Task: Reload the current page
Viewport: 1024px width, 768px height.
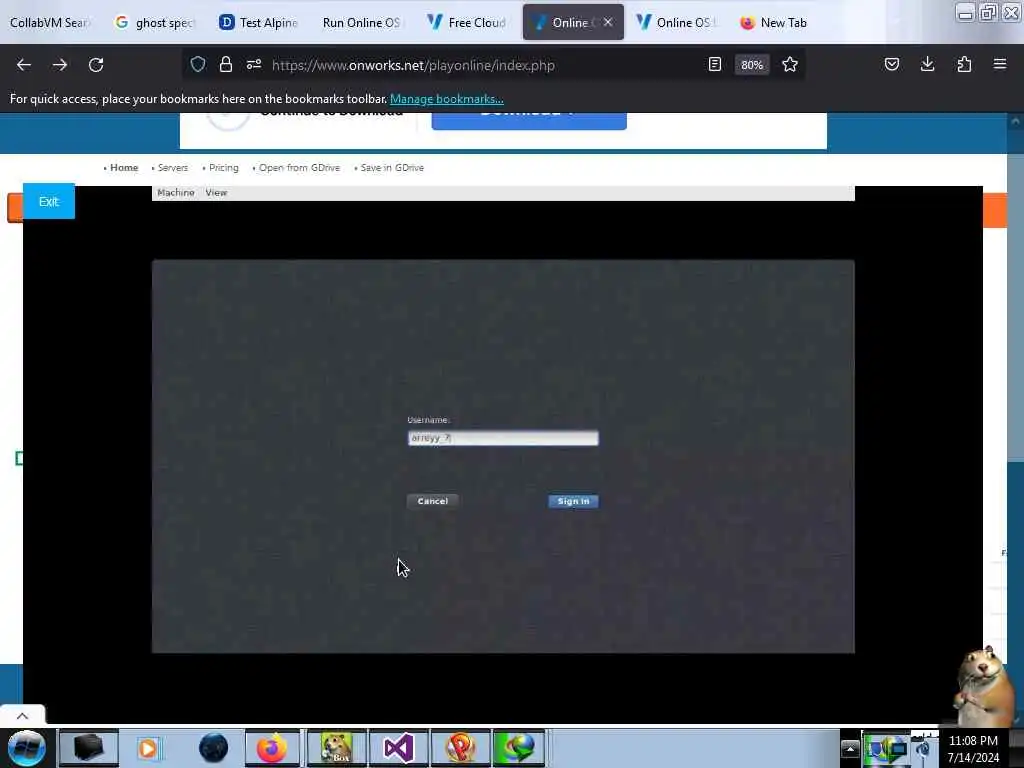Action: pos(96,65)
